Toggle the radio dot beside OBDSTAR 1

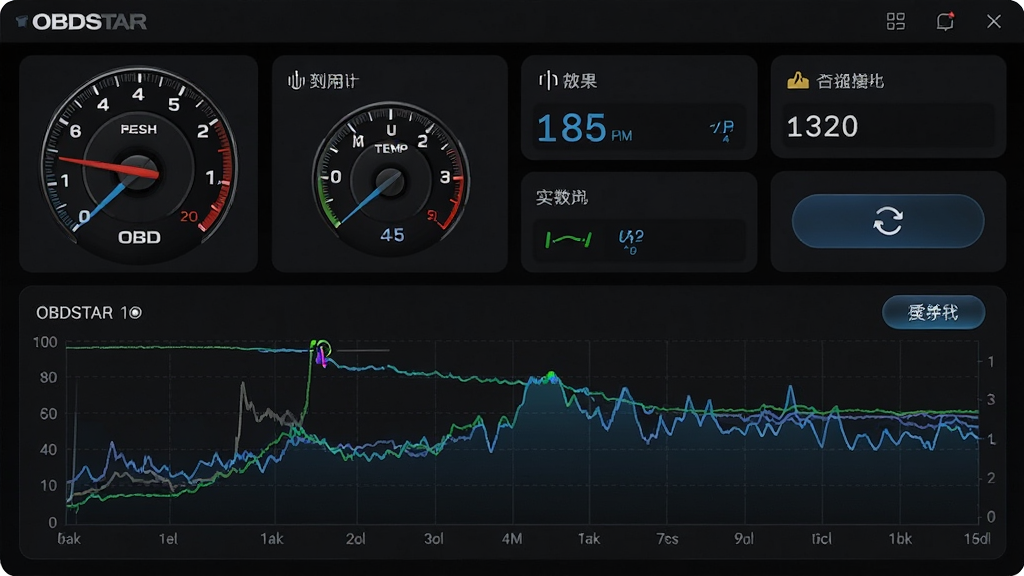point(135,313)
